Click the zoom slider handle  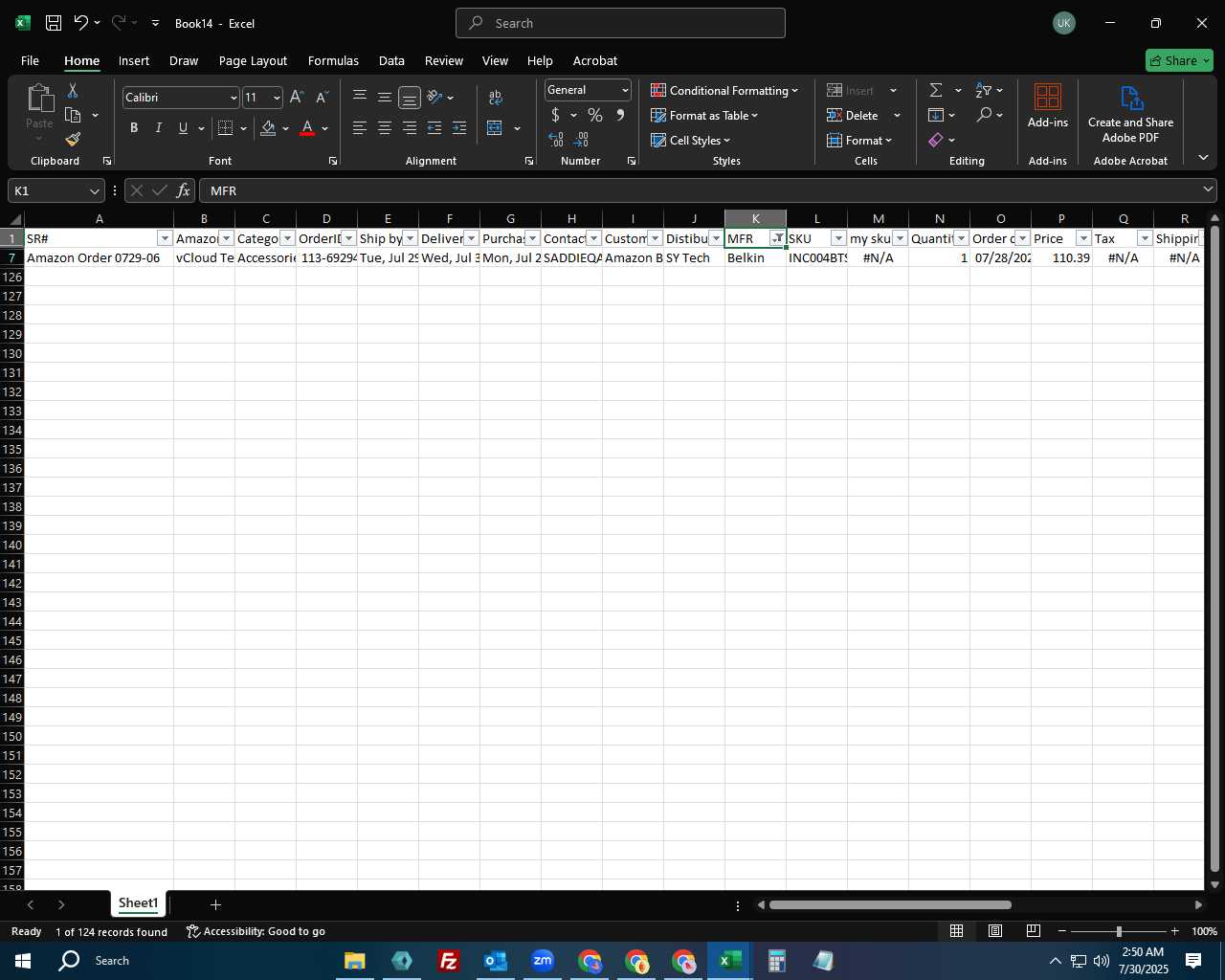[x=1118, y=931]
